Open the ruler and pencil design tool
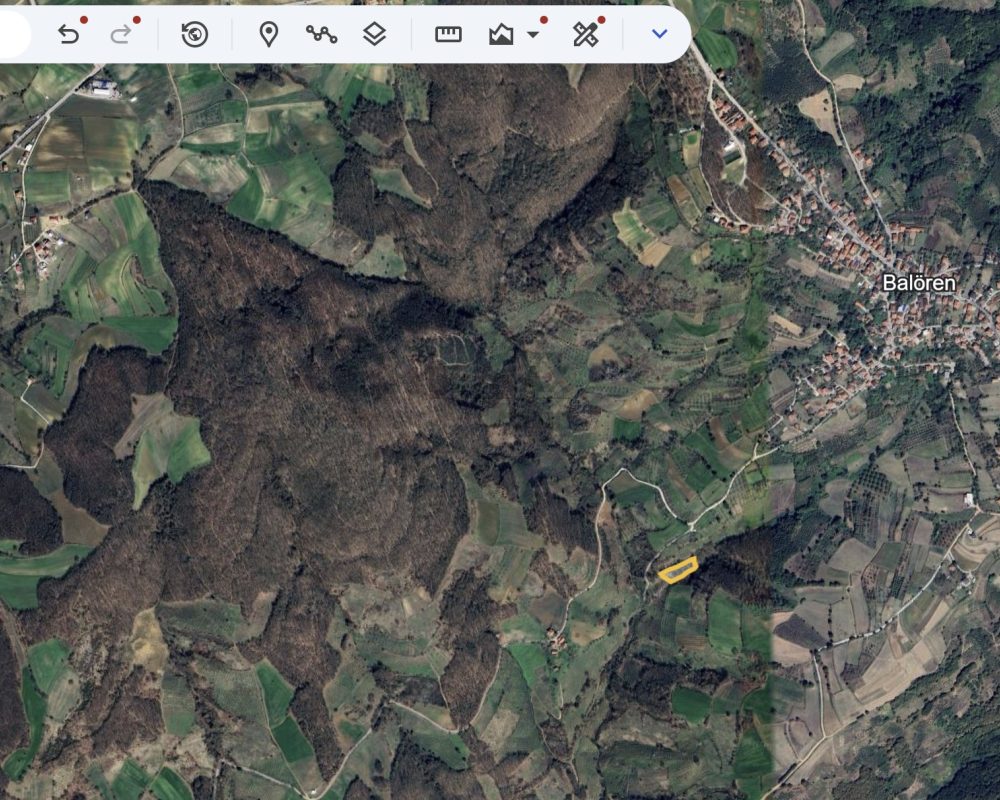1000x800 pixels. [585, 34]
